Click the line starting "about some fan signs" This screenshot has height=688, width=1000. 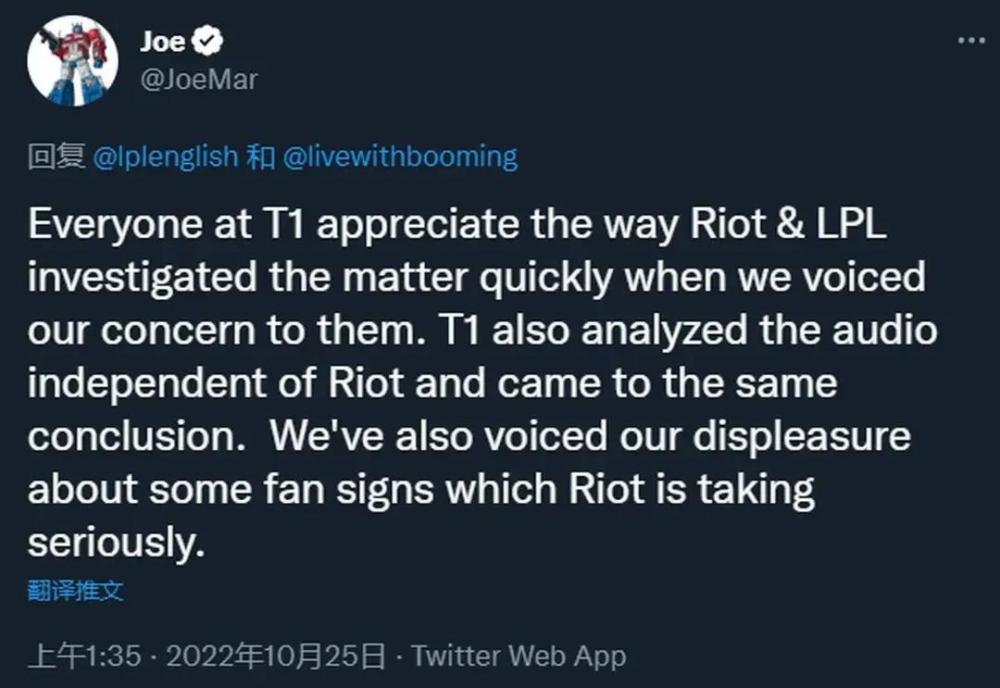point(421,490)
